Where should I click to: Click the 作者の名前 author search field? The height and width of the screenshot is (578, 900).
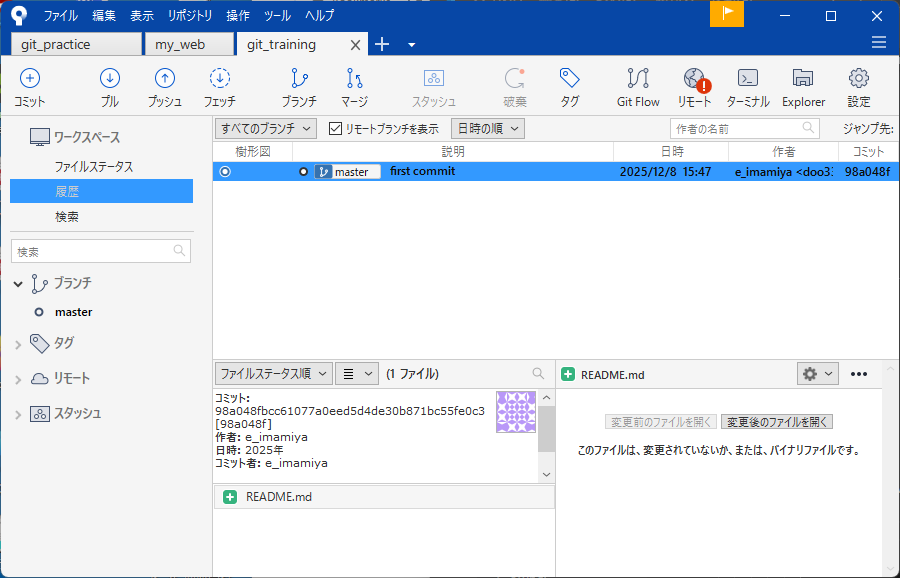pyautogui.click(x=736, y=129)
